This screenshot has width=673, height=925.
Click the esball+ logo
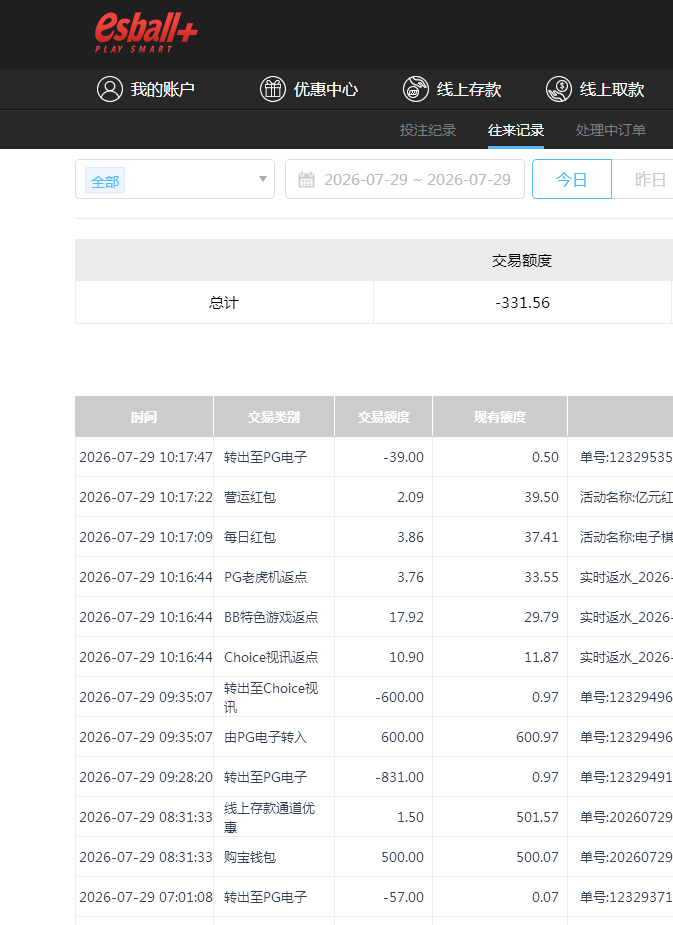pos(146,33)
